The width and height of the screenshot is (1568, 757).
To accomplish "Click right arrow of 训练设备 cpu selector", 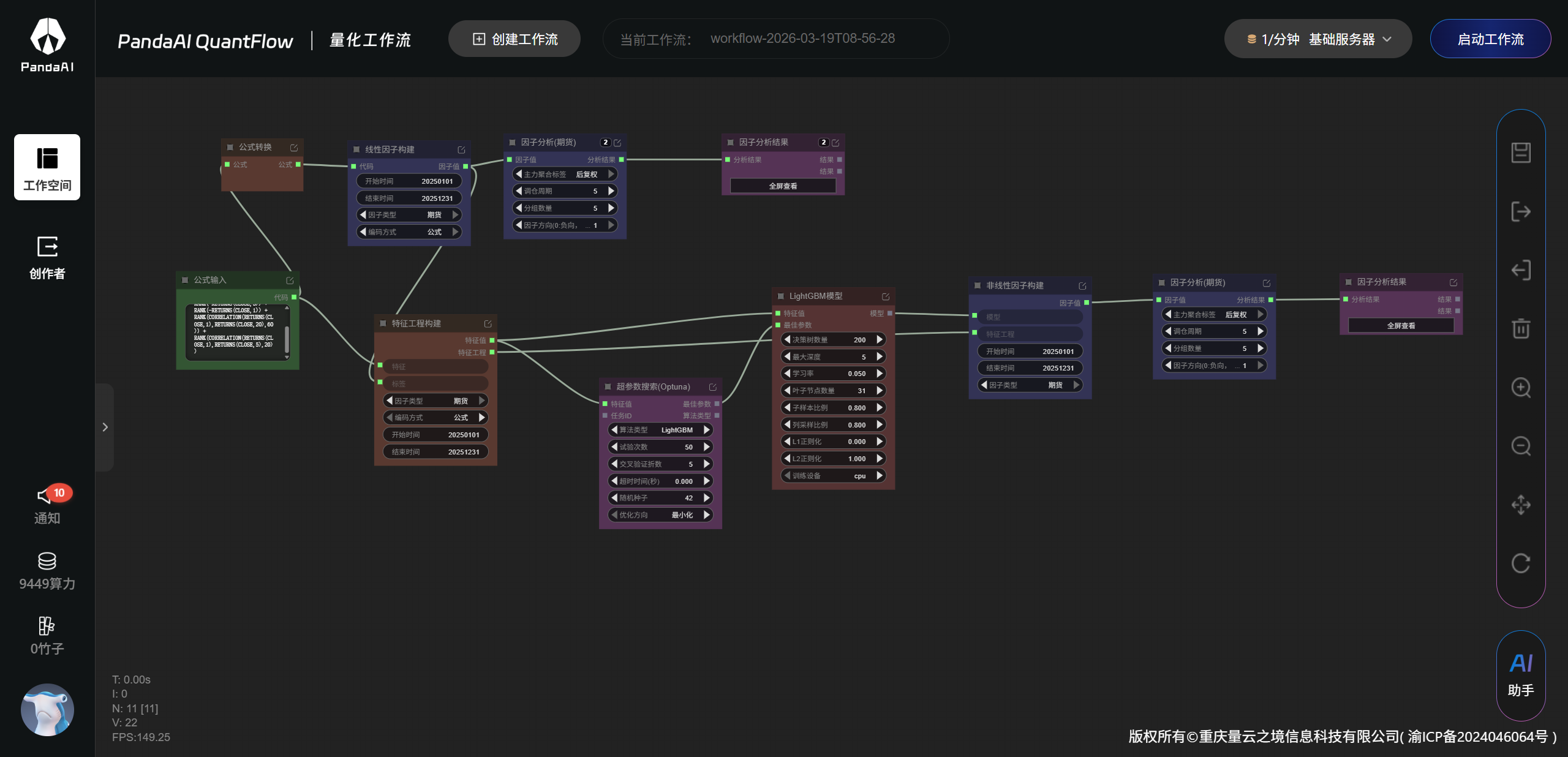I will tap(880, 475).
